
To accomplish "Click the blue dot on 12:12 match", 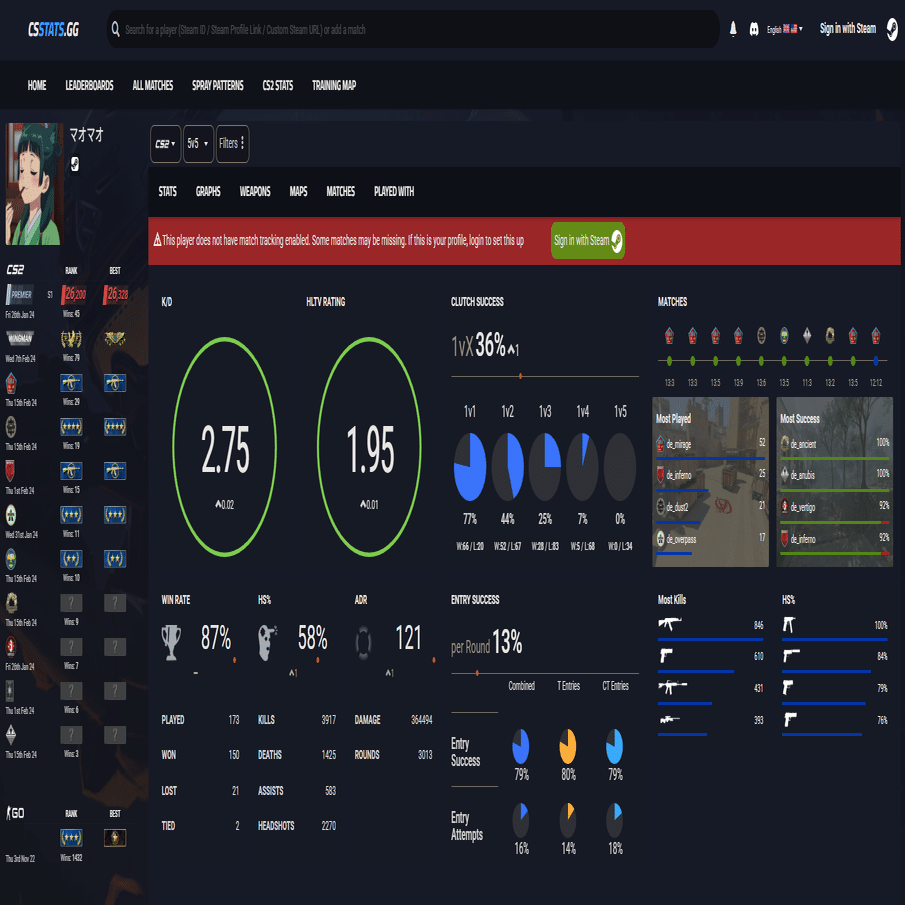I will pyautogui.click(x=876, y=361).
